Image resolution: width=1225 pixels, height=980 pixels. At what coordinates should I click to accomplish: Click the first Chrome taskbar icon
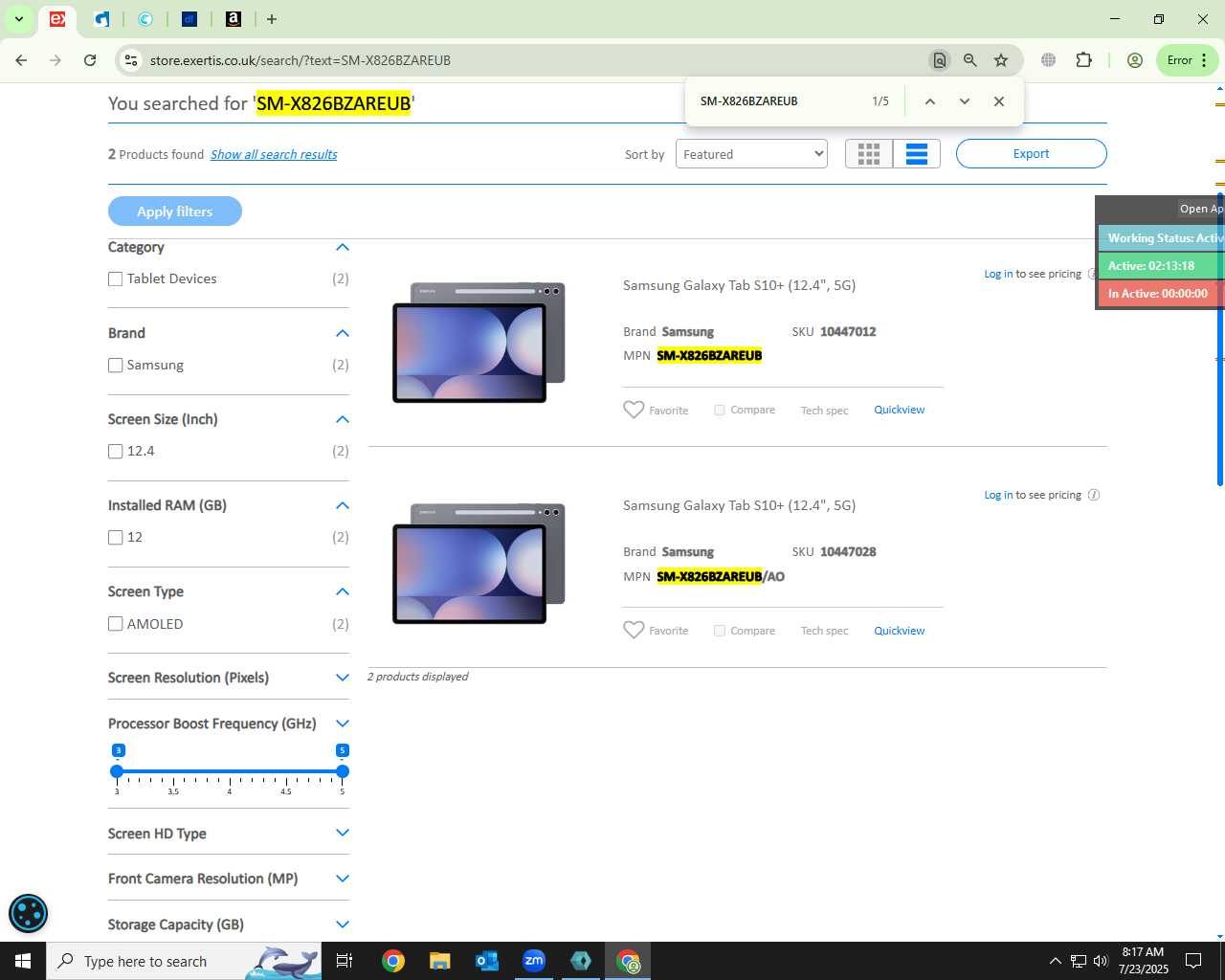tap(392, 961)
